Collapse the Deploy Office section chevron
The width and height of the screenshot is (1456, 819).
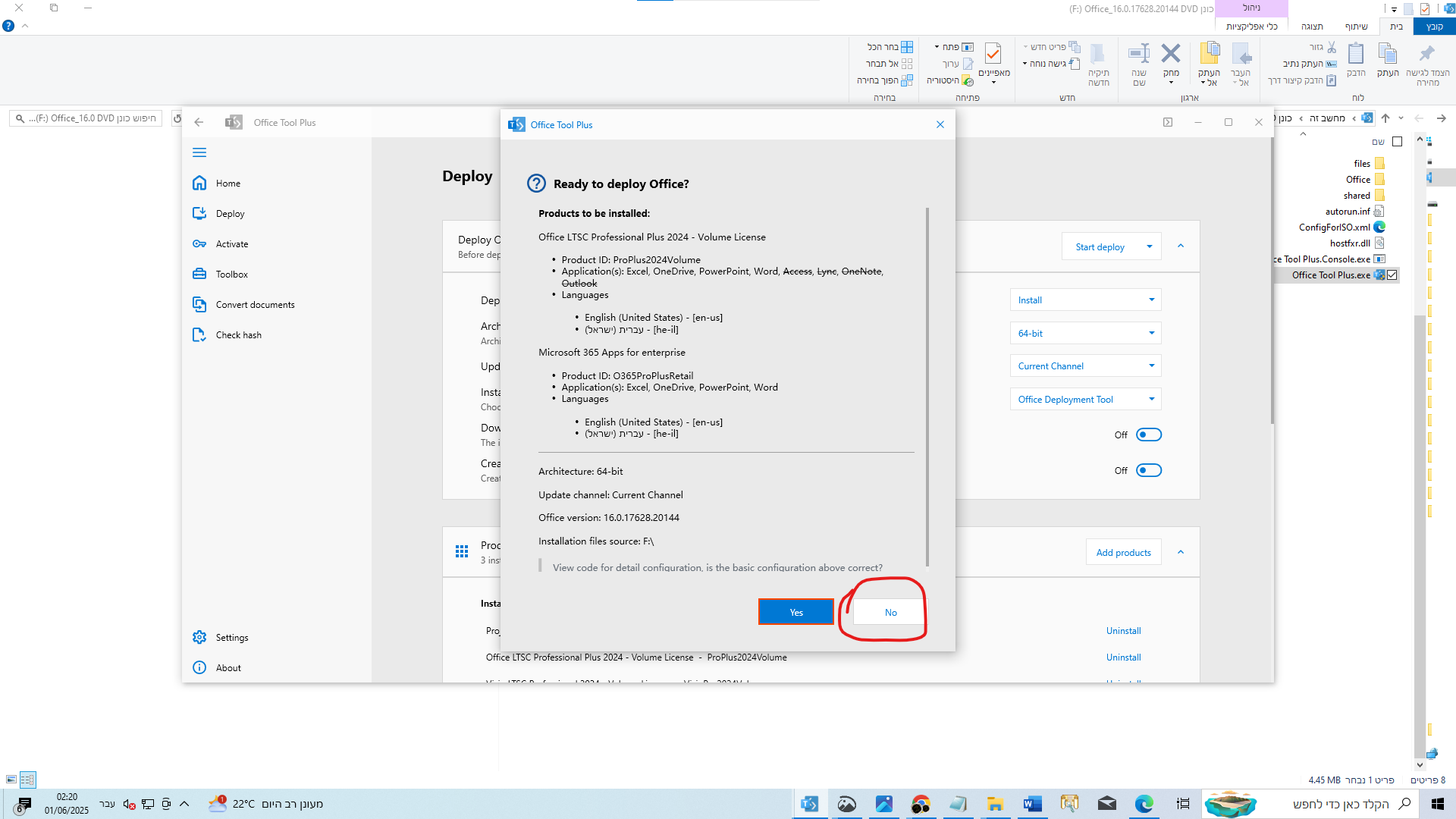coord(1181,246)
